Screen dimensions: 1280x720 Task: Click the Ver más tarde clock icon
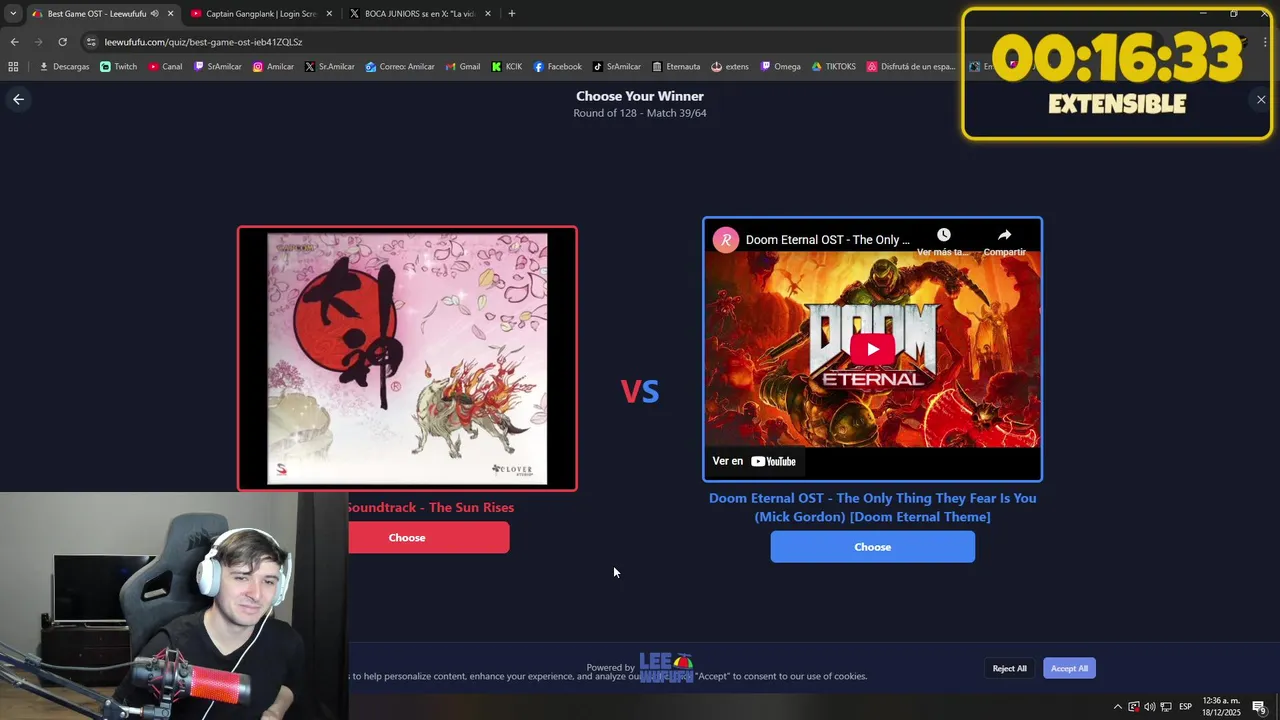(x=943, y=235)
